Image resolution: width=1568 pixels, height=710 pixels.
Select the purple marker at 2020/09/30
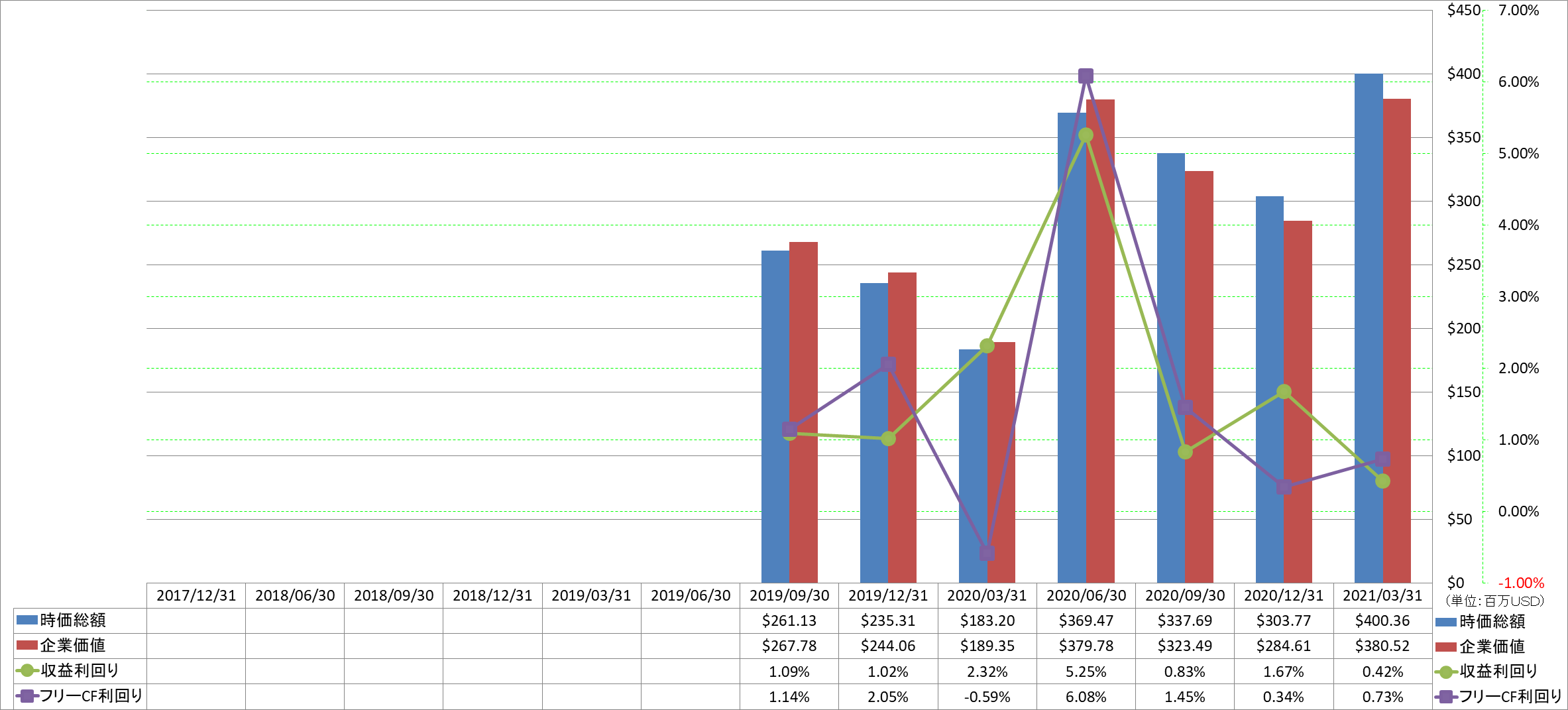(1185, 408)
